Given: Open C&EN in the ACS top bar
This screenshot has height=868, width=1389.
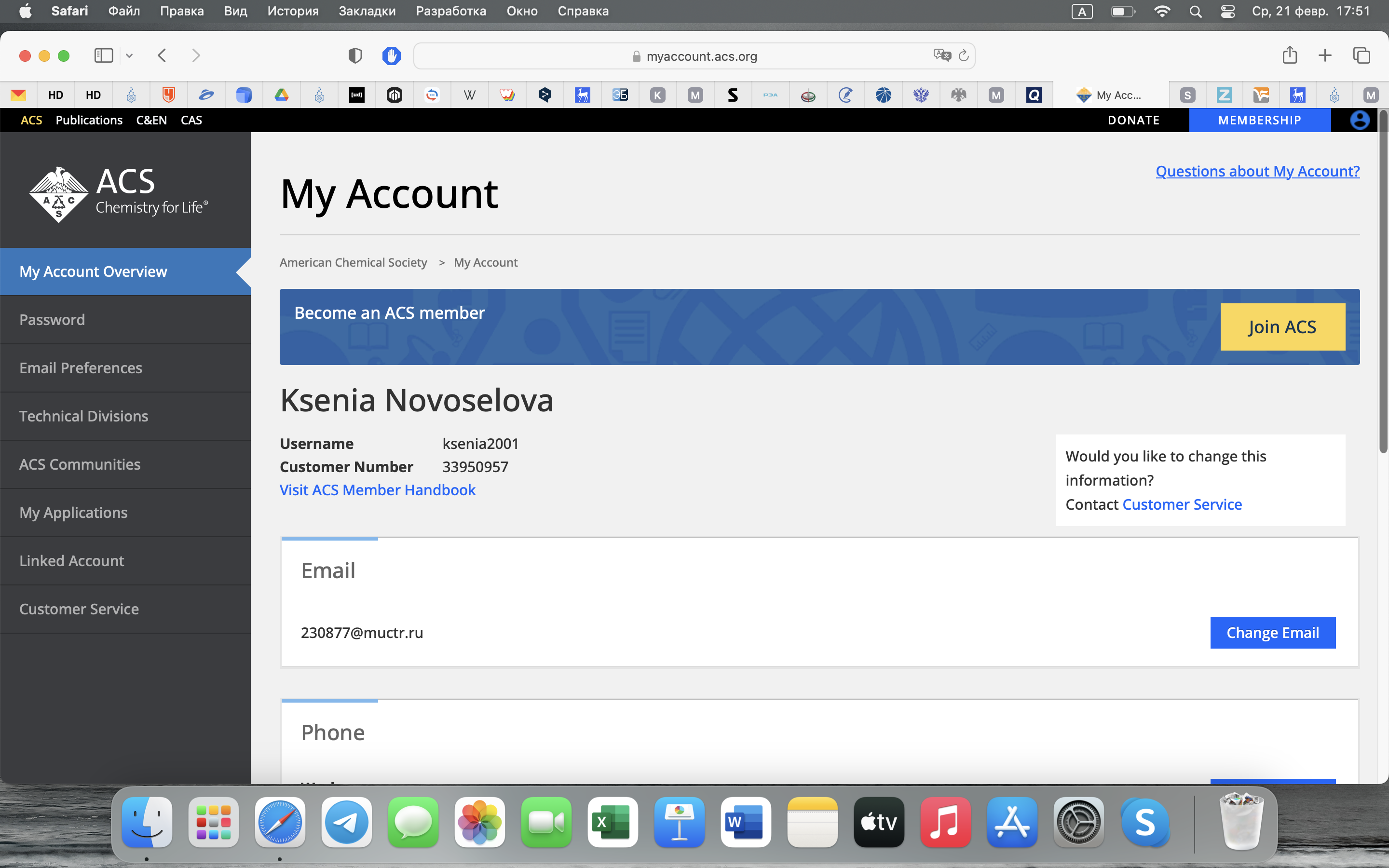Looking at the screenshot, I should pos(151,120).
